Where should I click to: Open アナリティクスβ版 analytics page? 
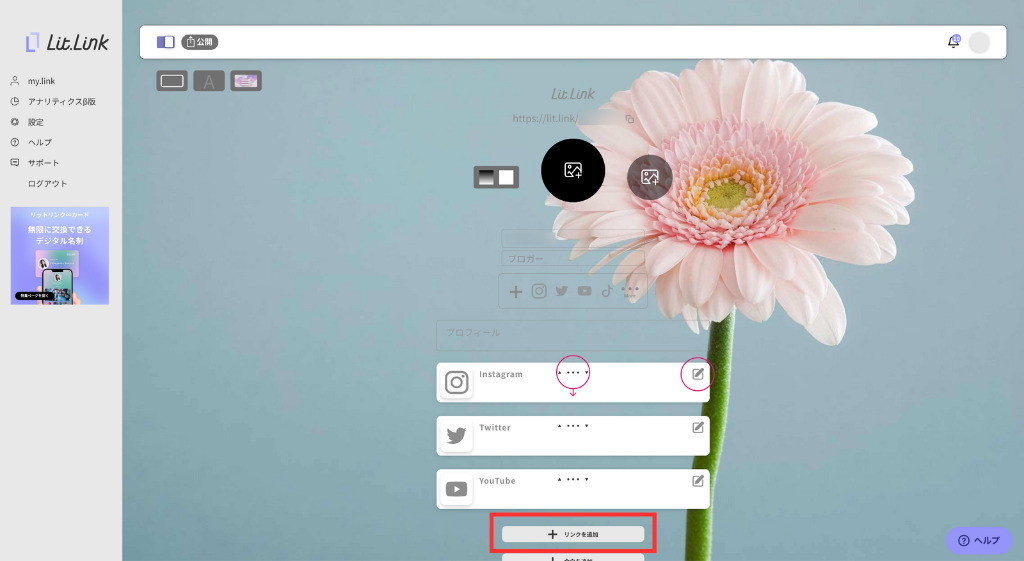[61, 101]
